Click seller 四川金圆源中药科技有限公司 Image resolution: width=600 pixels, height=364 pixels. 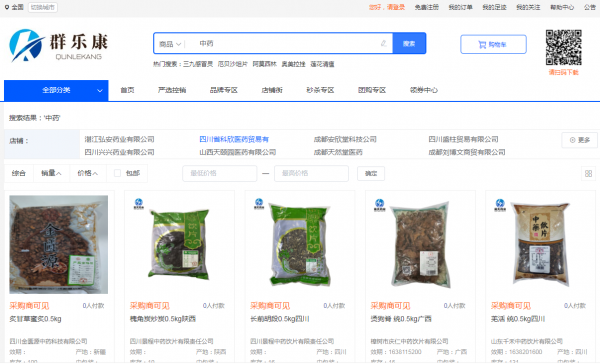tap(48, 341)
